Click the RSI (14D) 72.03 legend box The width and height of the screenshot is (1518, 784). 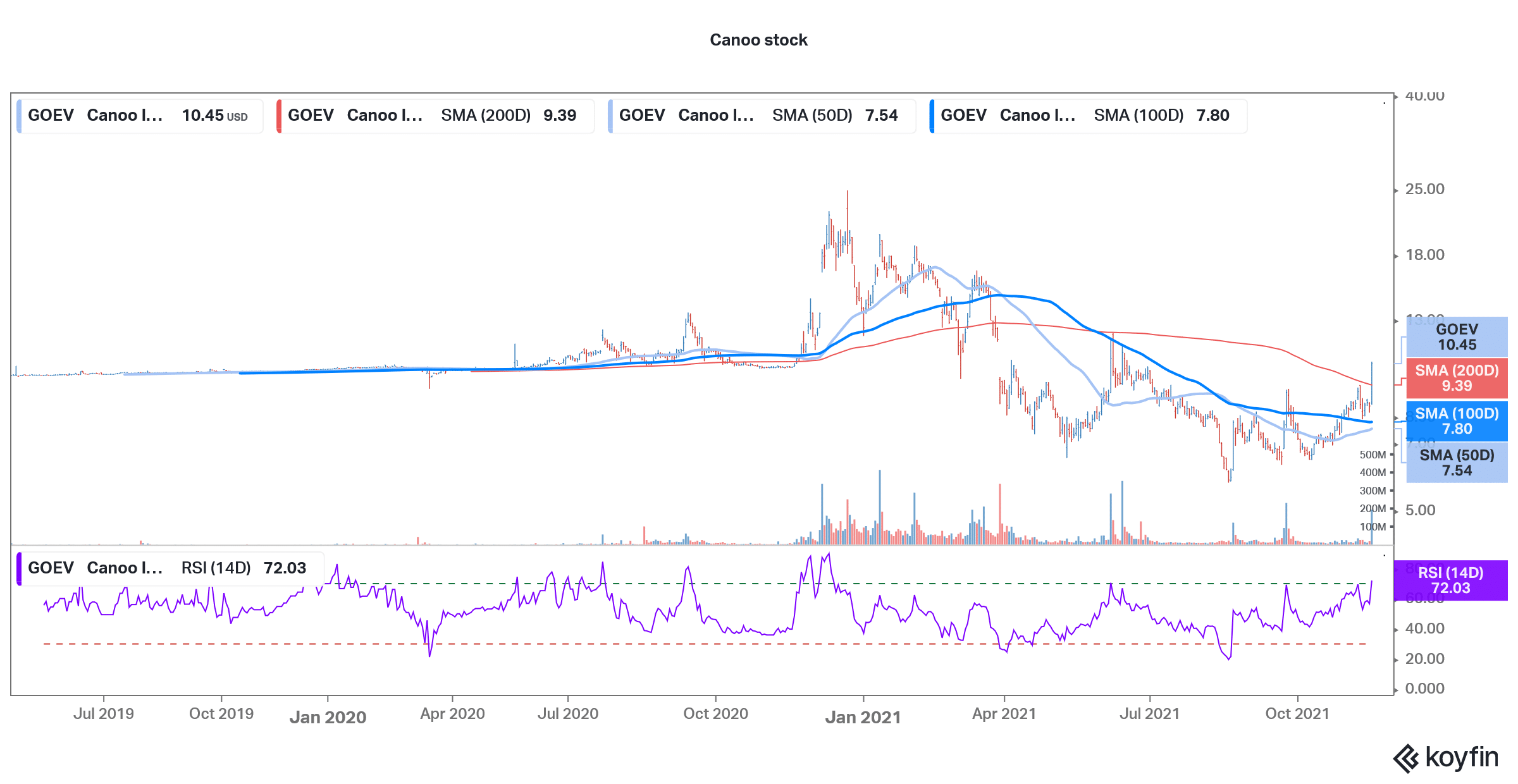tap(170, 568)
